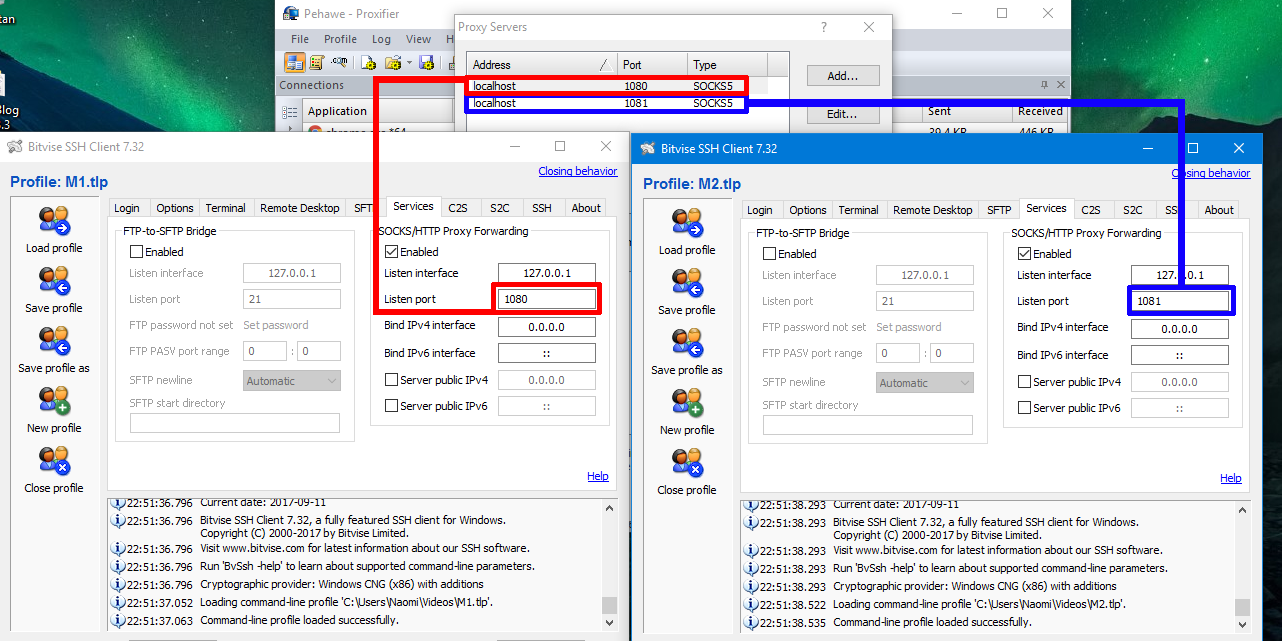Click Listen port 1080 field in M1

click(547, 299)
